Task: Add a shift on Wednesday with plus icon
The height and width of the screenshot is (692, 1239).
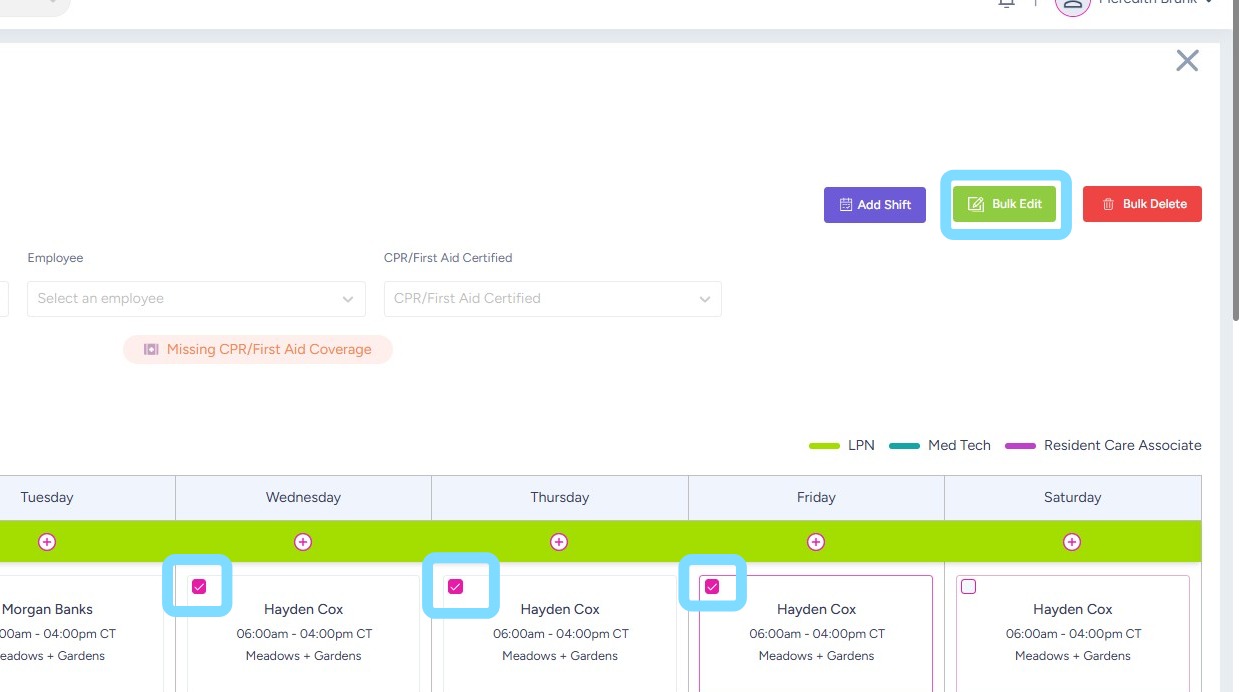Action: coord(303,542)
